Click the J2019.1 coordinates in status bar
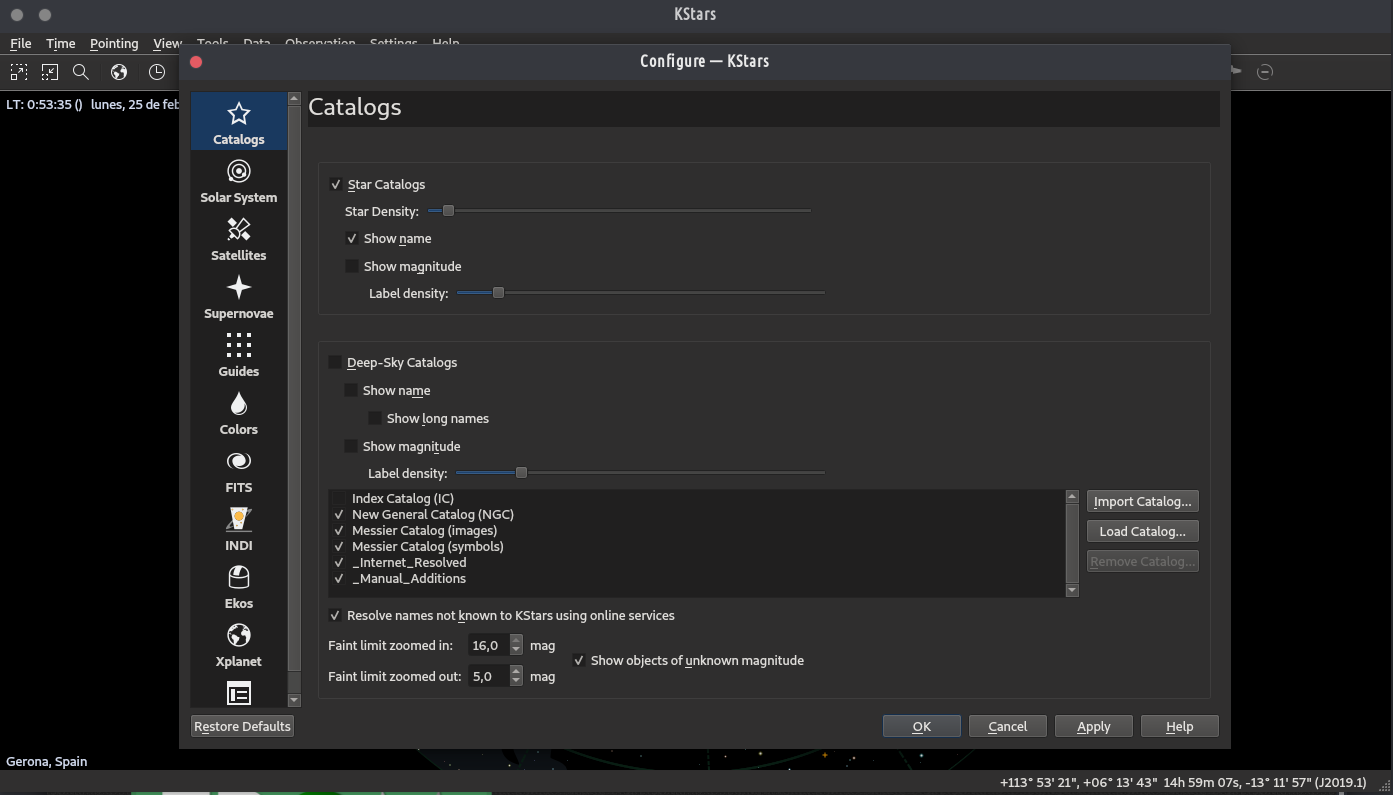The width and height of the screenshot is (1393, 795). 1183,782
